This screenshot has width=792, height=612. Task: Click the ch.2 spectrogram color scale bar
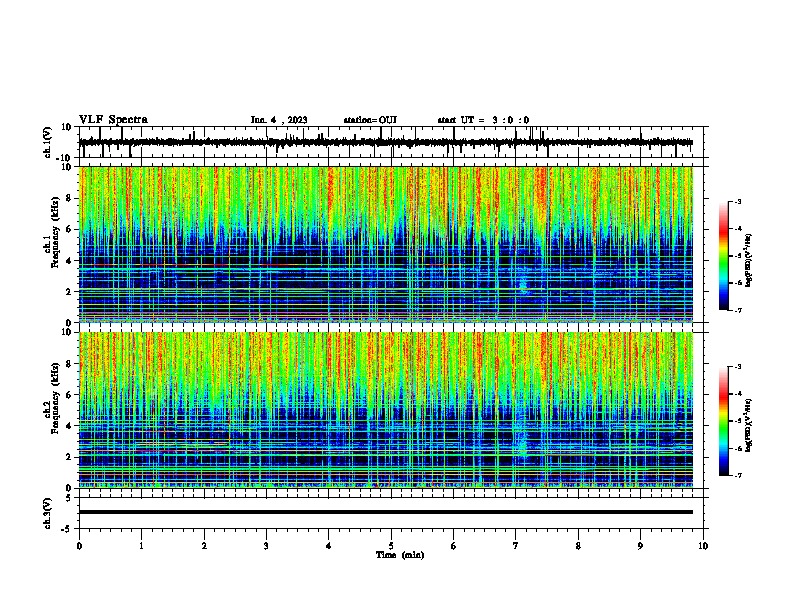(724, 421)
